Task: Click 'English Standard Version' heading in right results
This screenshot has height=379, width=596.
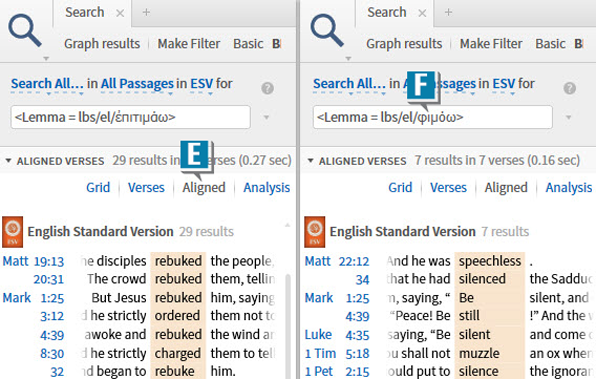Action: tap(403, 232)
